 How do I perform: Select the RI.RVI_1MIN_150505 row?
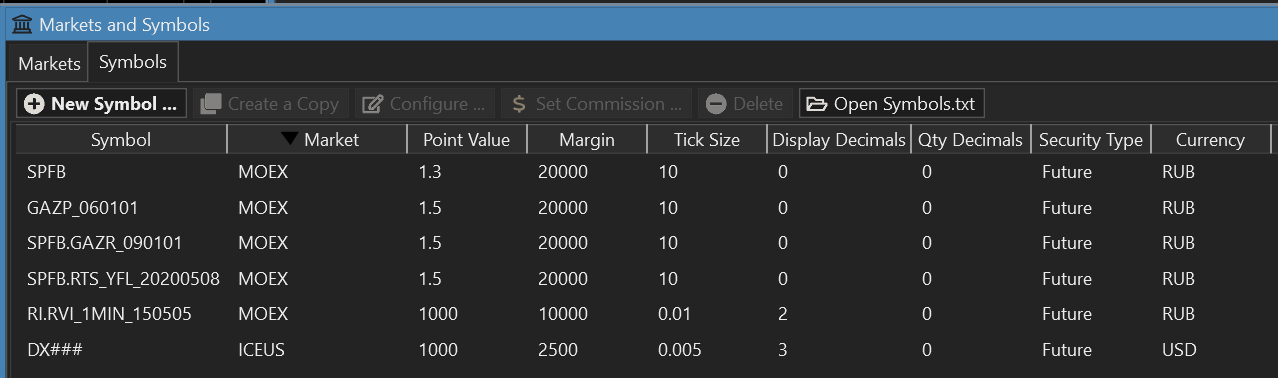click(x=642, y=314)
